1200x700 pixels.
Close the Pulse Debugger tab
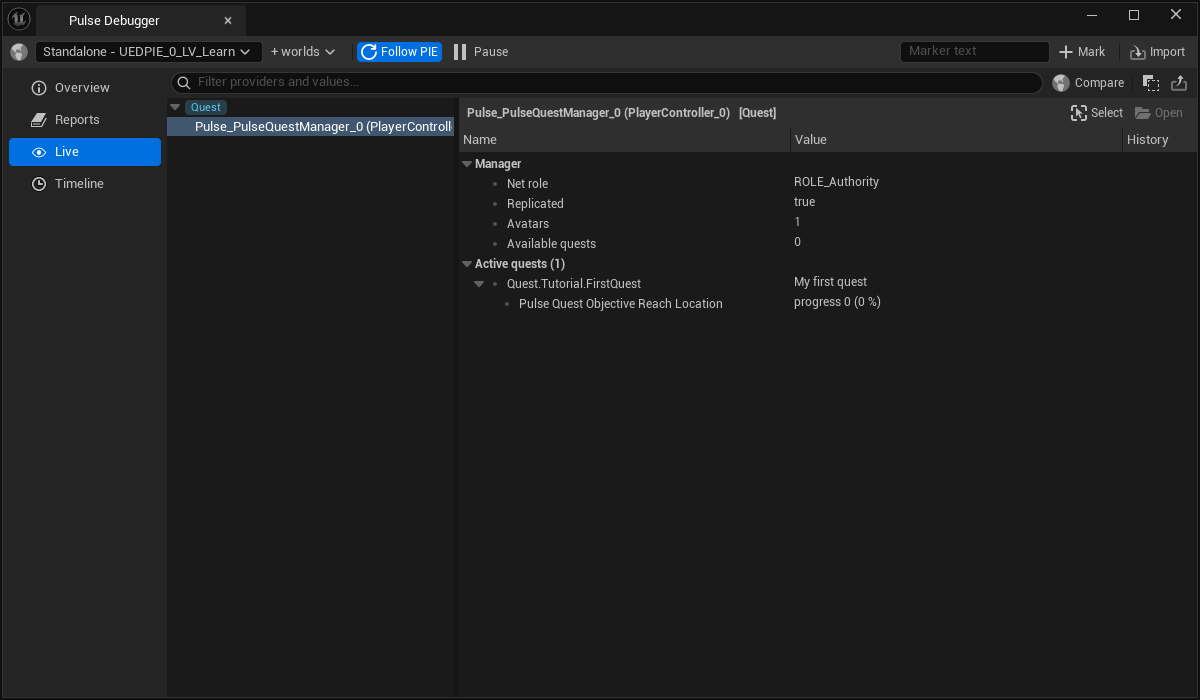228,21
